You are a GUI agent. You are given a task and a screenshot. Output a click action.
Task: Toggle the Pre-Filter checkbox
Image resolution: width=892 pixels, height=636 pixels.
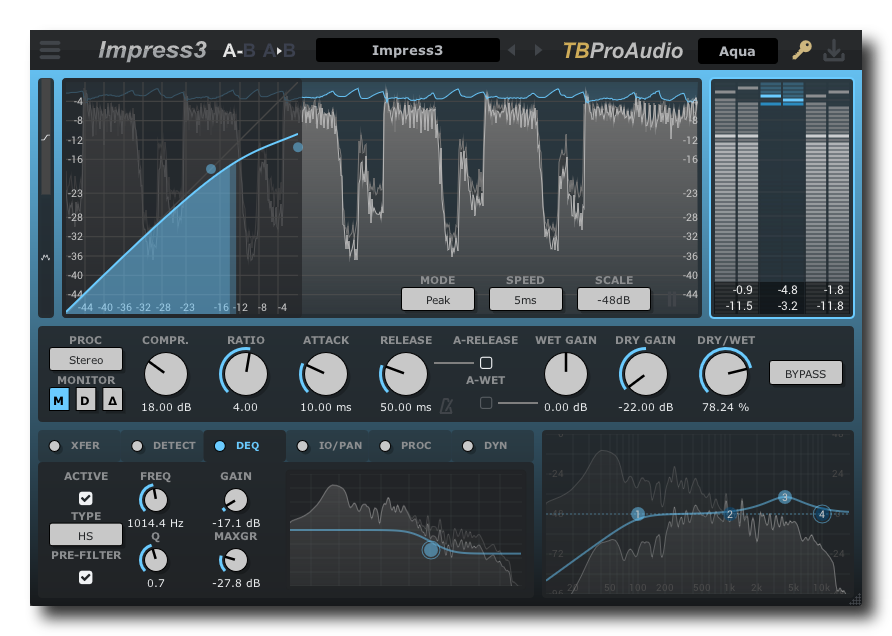click(x=86, y=577)
